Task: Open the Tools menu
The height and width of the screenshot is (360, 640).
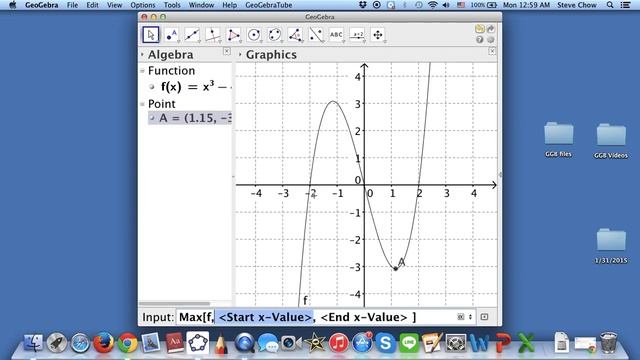Action: 172,5
